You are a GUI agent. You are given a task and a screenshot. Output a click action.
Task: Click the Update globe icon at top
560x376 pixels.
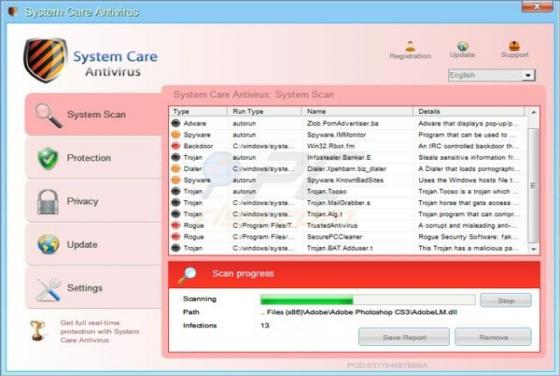point(462,46)
